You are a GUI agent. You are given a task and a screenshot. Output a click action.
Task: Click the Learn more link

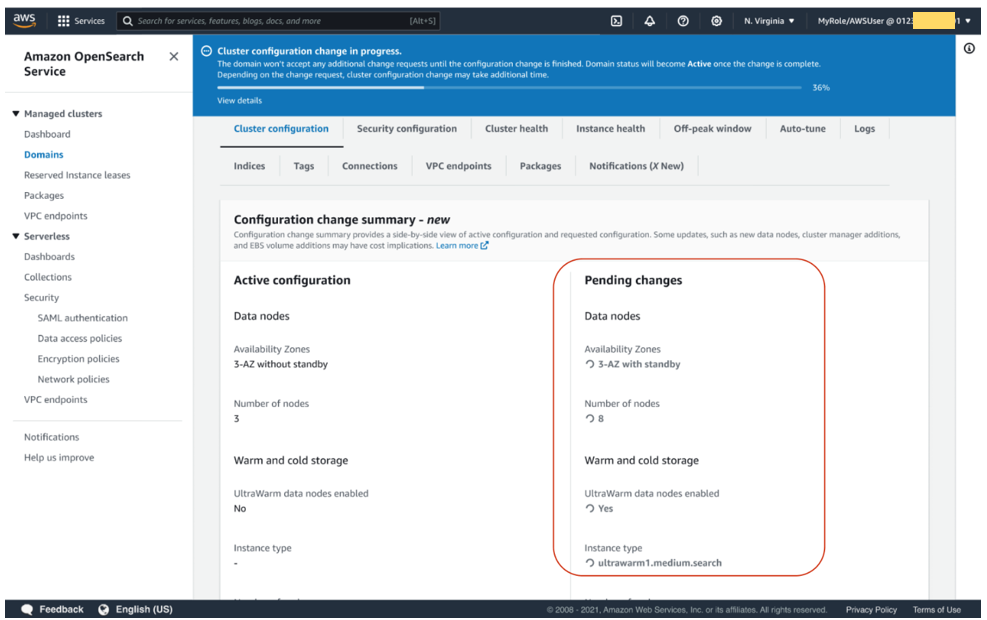(457, 245)
